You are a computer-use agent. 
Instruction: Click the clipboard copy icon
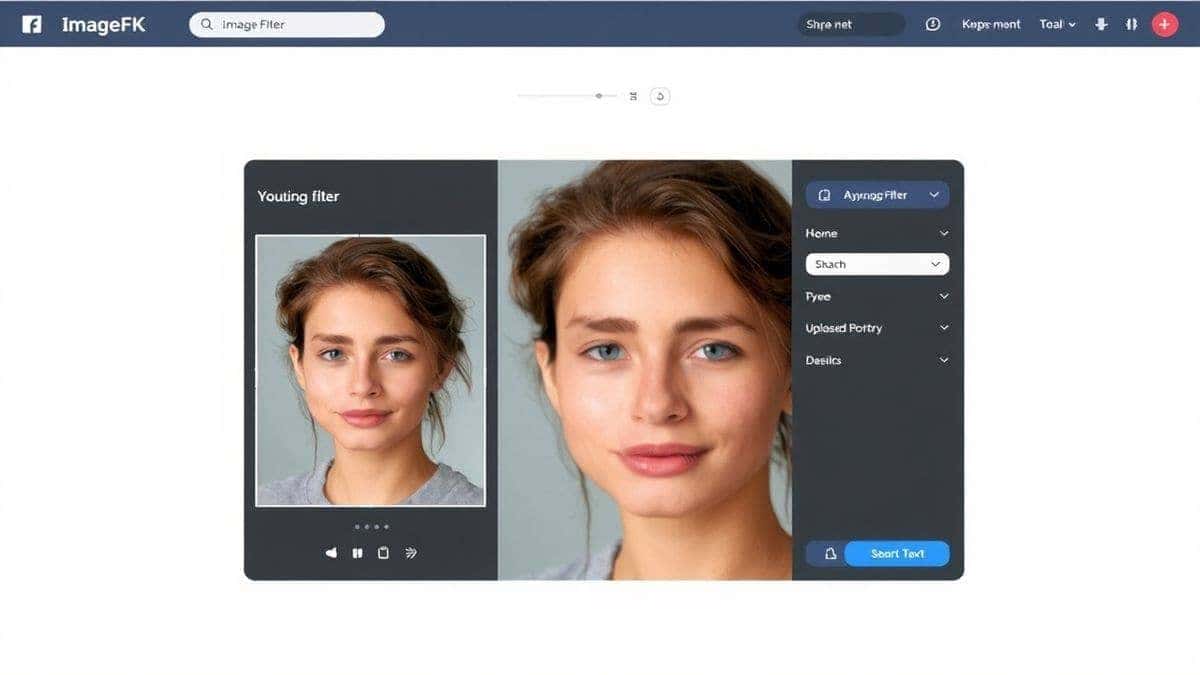tap(383, 552)
